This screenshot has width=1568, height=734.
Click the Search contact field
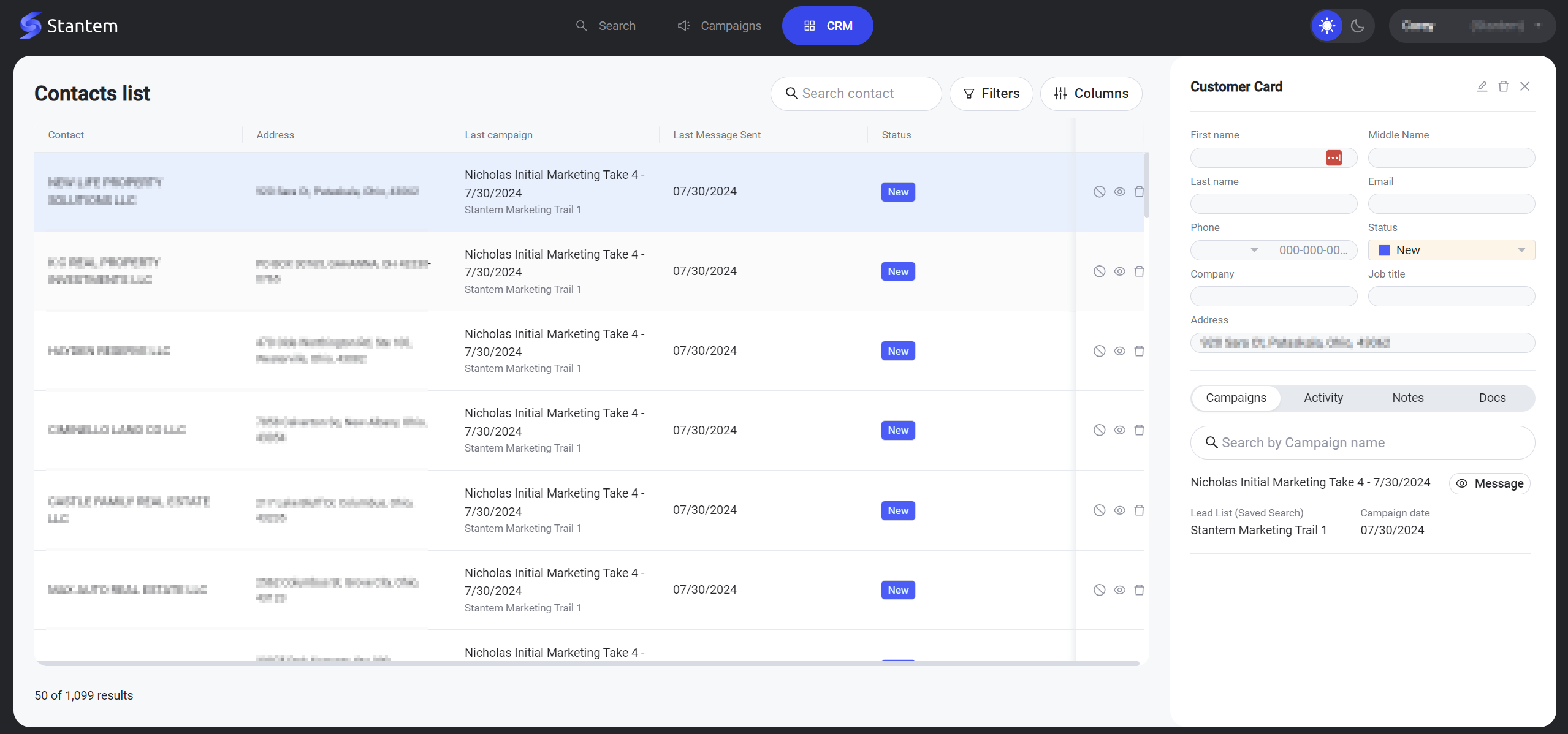tap(856, 94)
